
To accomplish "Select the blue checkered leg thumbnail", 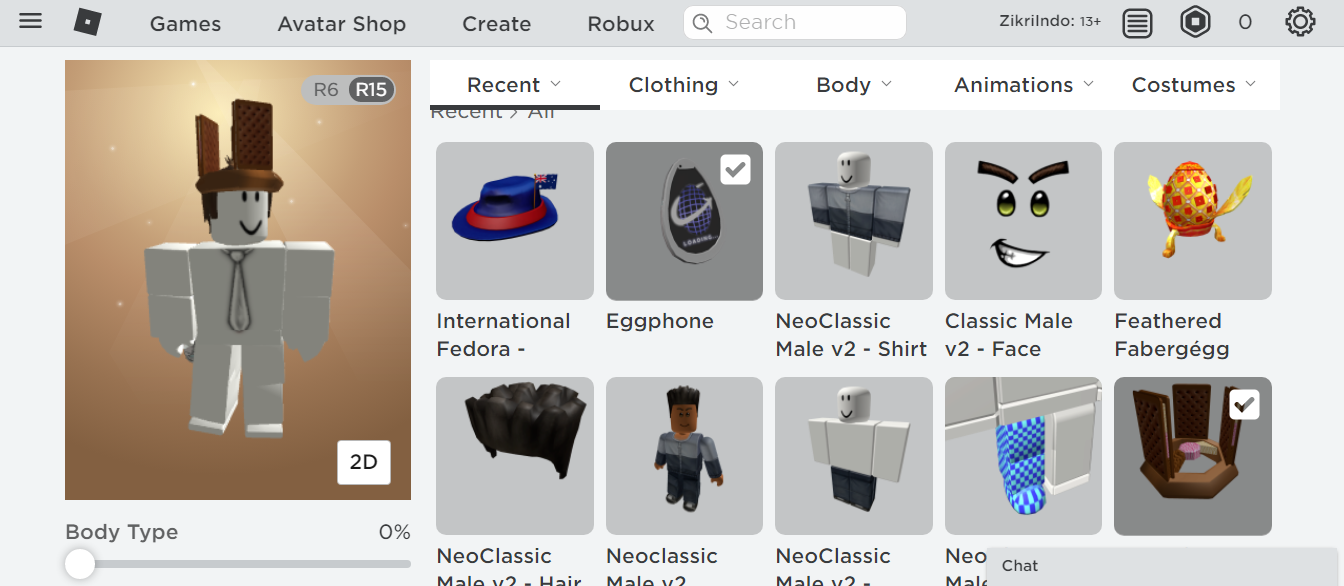I will (1023, 456).
